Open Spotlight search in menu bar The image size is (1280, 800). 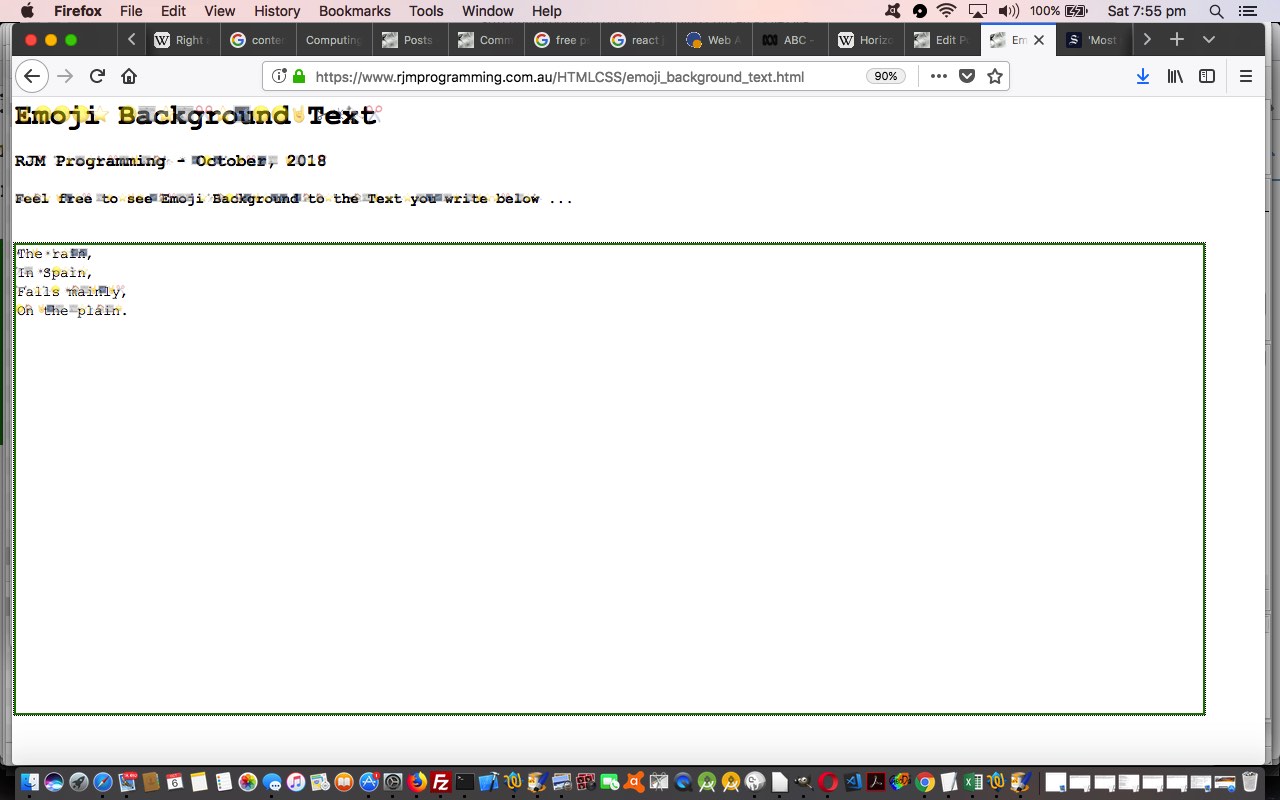[1216, 11]
